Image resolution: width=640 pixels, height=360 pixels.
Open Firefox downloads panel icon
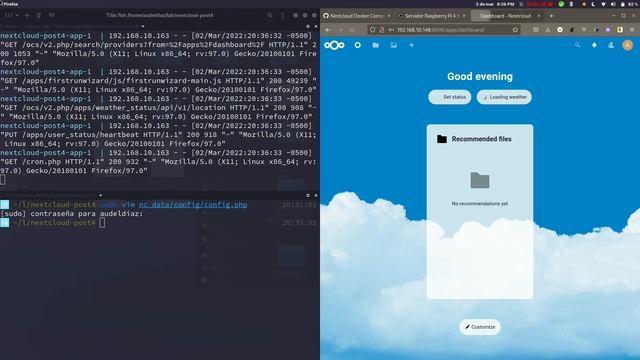(548, 30)
